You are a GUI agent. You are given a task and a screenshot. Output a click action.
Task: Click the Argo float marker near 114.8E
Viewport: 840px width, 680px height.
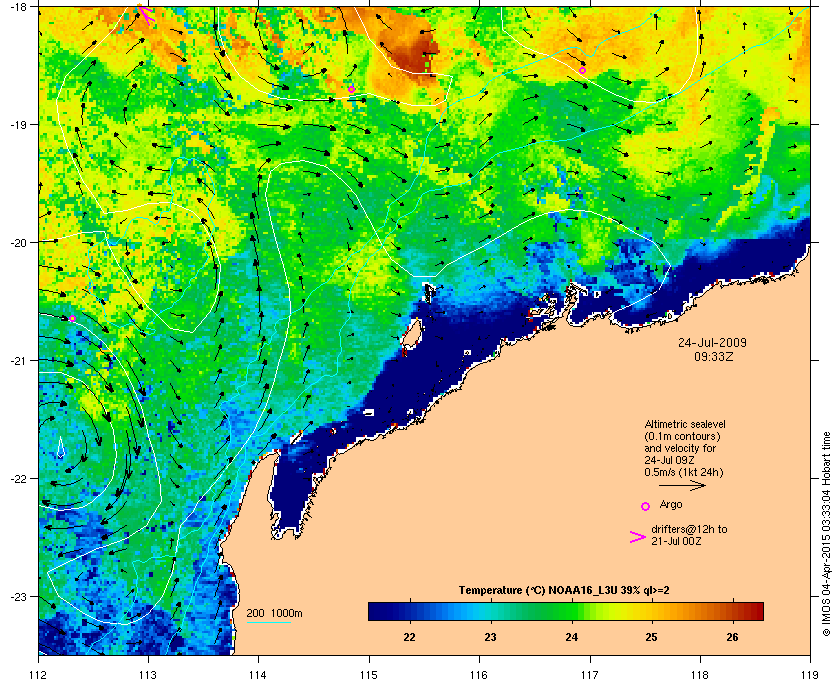tap(351, 89)
